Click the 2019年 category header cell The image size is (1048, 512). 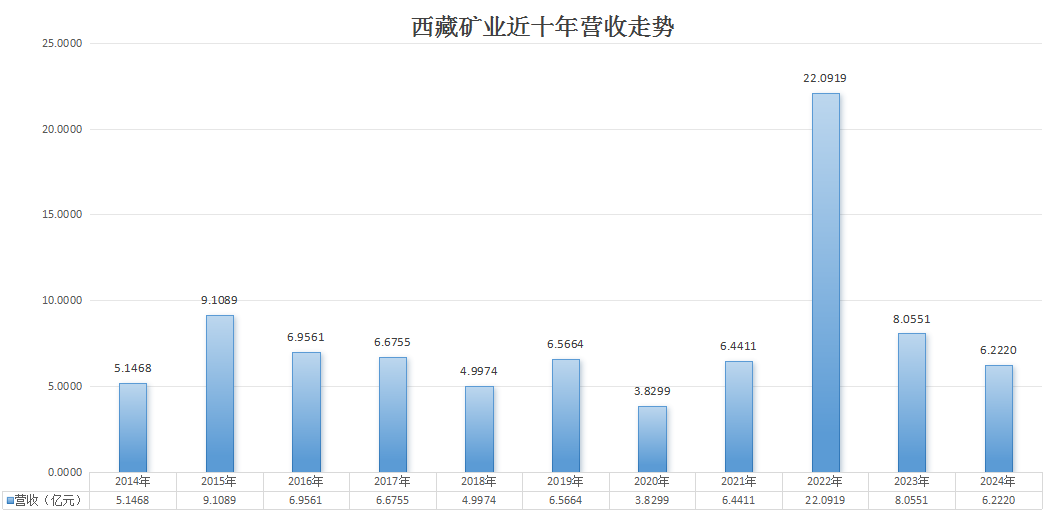point(565,482)
